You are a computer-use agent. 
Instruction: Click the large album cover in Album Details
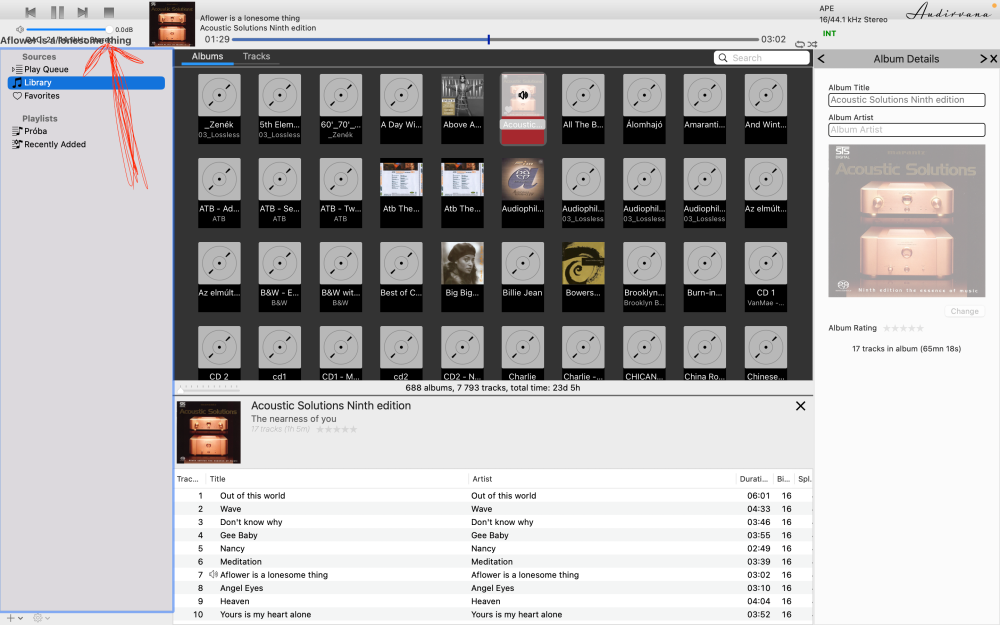point(906,221)
